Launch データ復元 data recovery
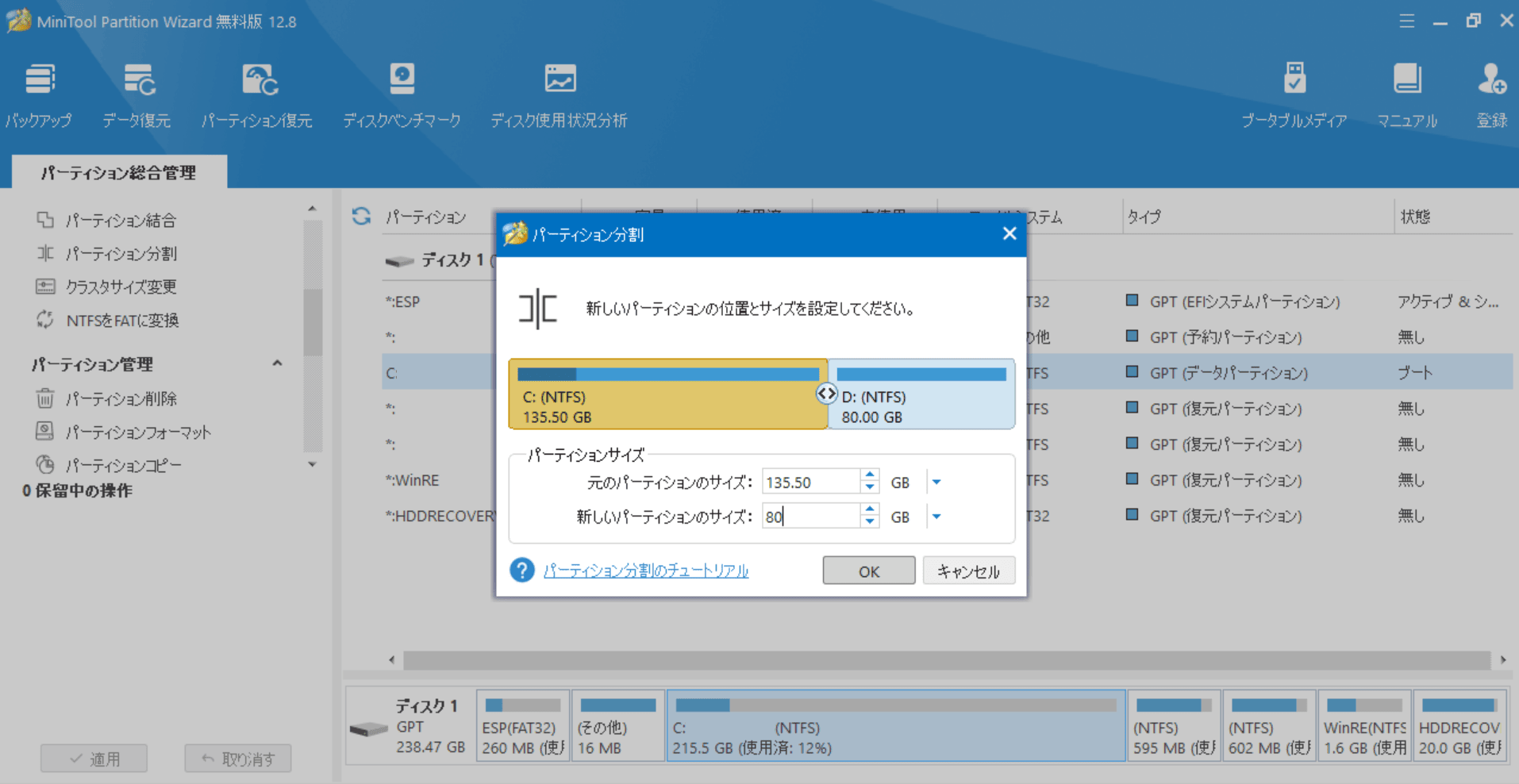The height and width of the screenshot is (784, 1519). pos(137,96)
